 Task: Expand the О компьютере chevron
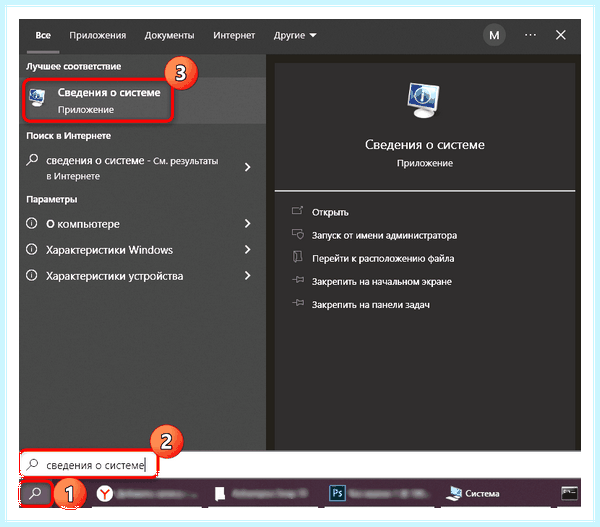tap(248, 224)
